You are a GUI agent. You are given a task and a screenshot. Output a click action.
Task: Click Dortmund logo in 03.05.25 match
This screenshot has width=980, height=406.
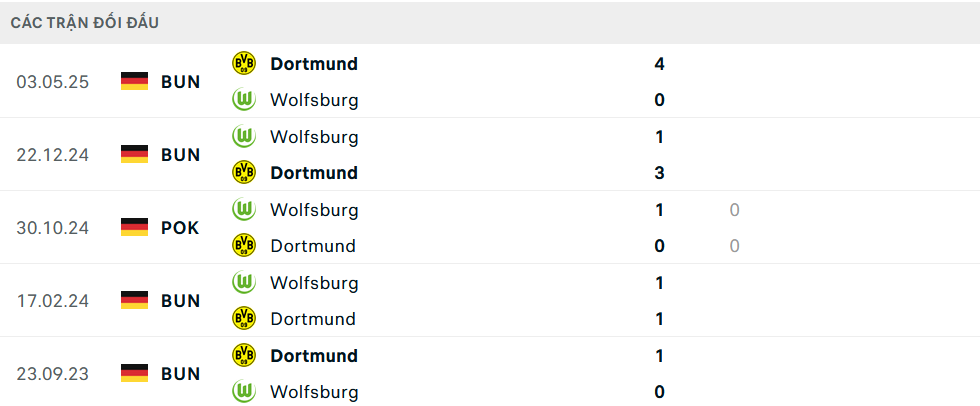click(243, 64)
